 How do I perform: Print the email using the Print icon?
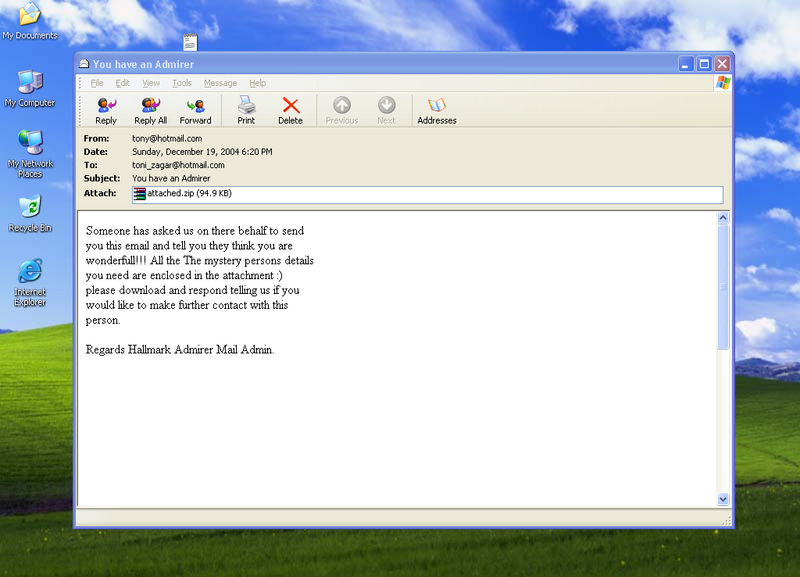[246, 109]
